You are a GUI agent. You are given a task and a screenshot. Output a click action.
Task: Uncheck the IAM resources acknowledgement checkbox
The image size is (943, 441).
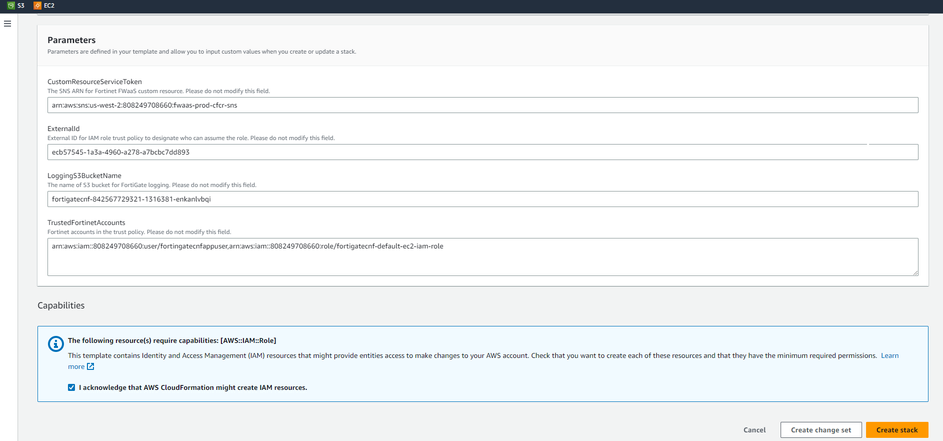71,387
